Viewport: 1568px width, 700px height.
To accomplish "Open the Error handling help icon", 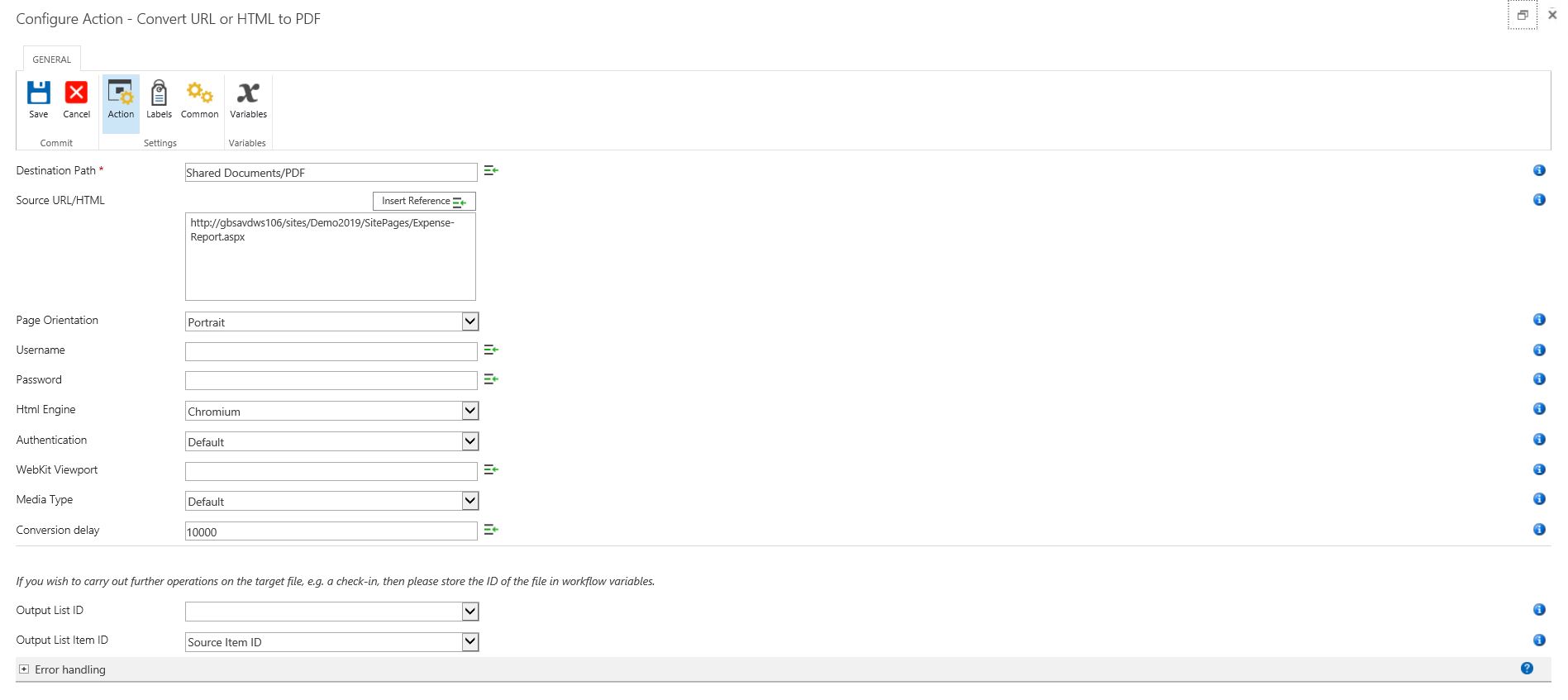I will [x=1527, y=669].
